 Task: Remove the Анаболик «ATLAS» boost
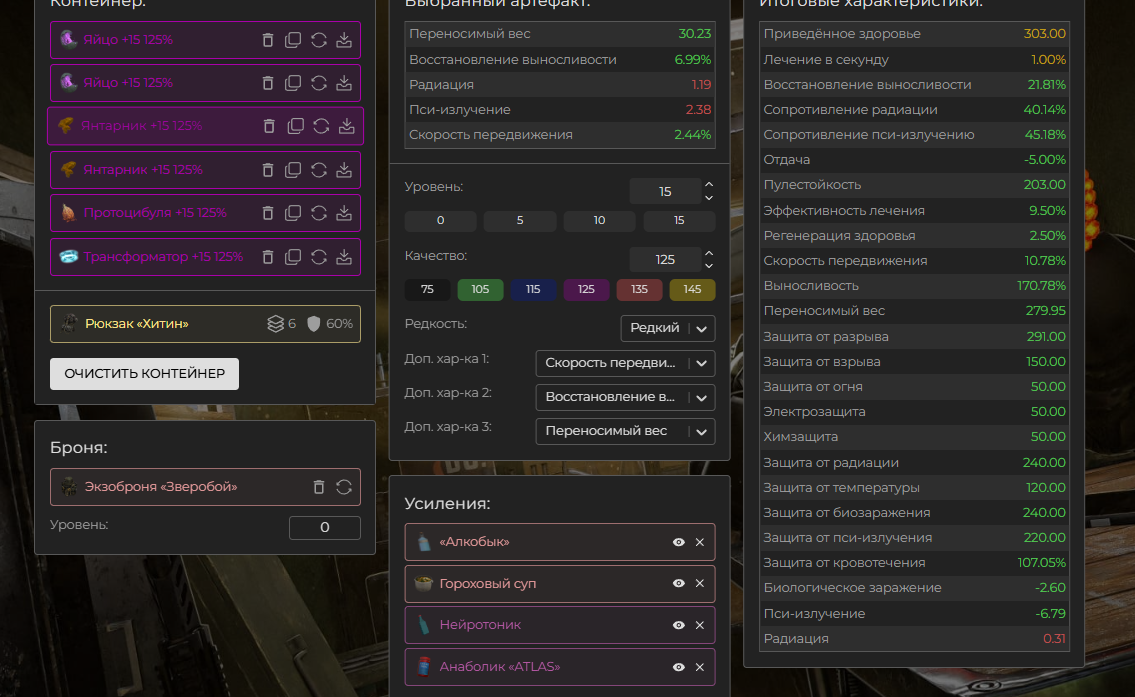coord(700,667)
